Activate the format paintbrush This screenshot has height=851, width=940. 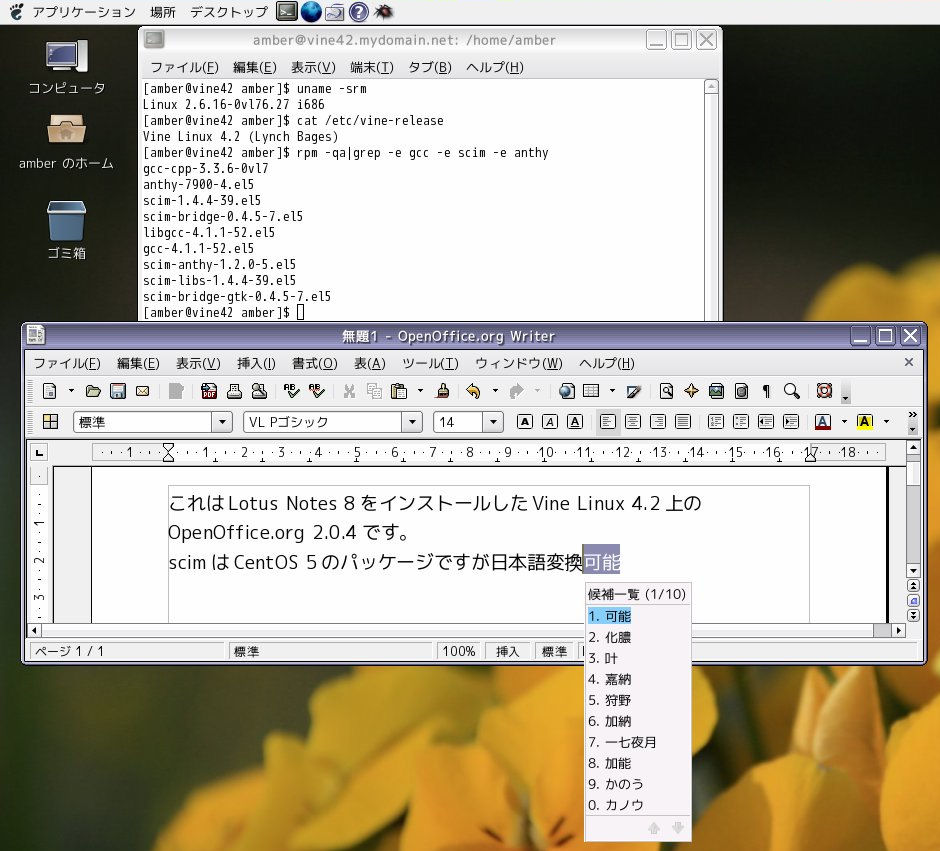(x=444, y=391)
